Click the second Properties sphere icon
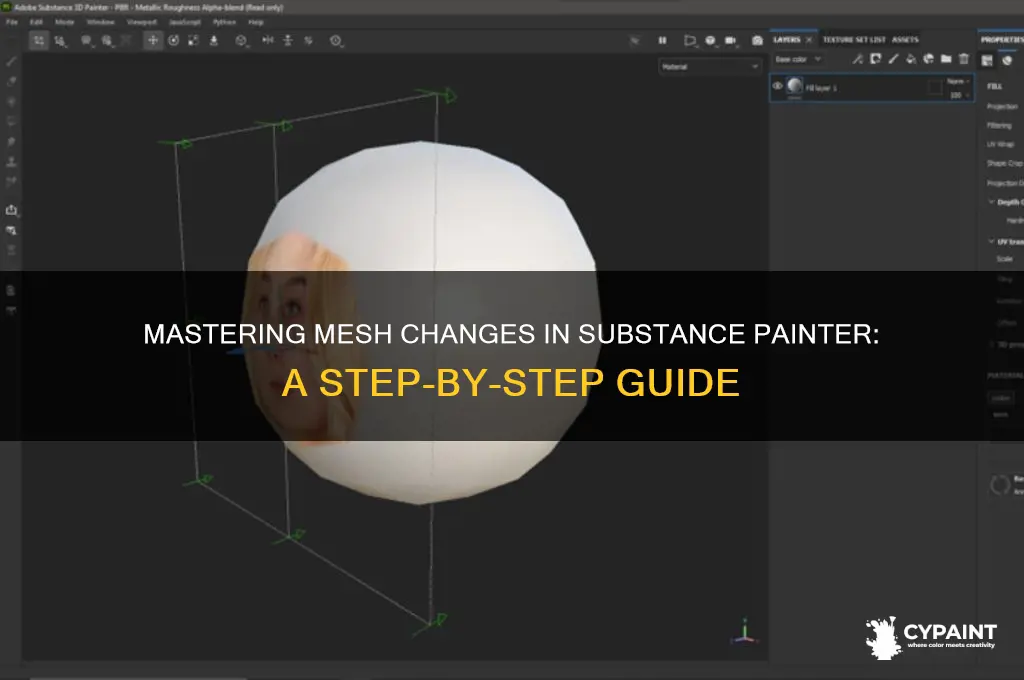The width and height of the screenshot is (1024, 680). (x=1007, y=61)
